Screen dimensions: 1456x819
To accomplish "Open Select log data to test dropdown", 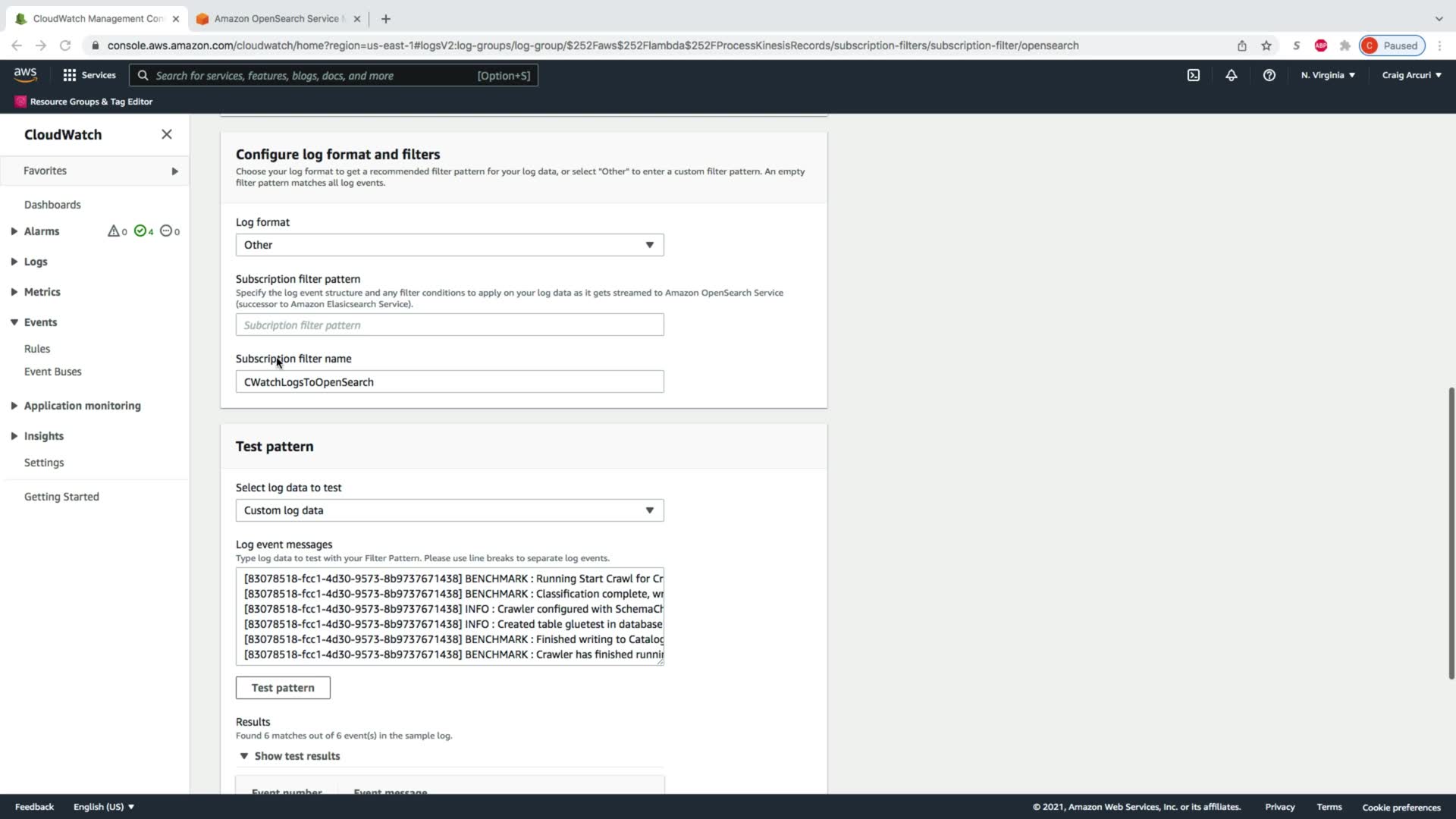I will coord(449,510).
